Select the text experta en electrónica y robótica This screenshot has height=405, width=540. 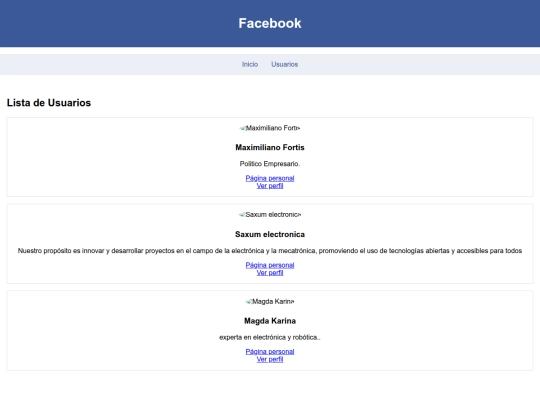pos(270,338)
